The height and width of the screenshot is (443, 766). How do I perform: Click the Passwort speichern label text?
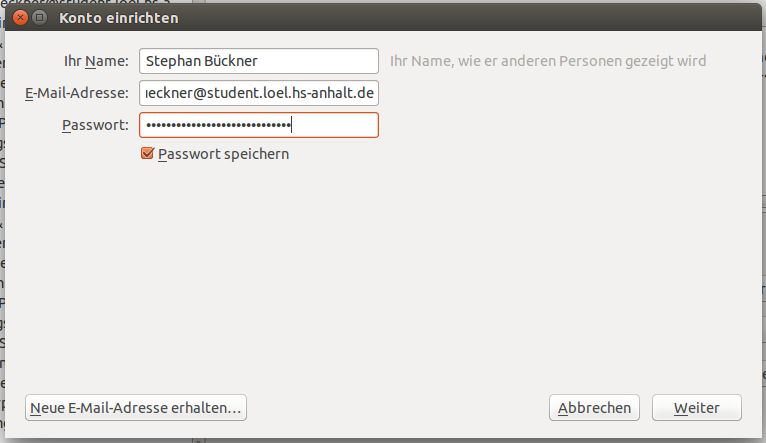223,154
